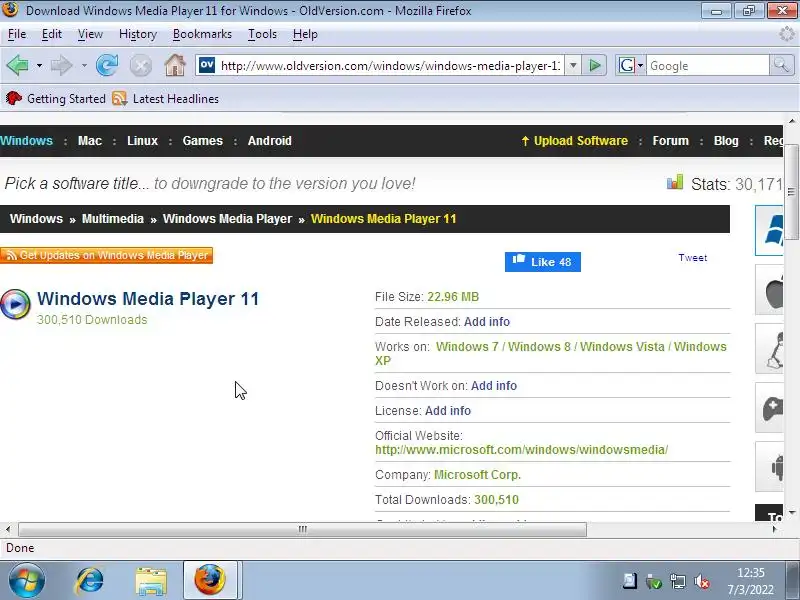Click in the URL address field
The width and height of the screenshot is (800, 600).
[390, 66]
